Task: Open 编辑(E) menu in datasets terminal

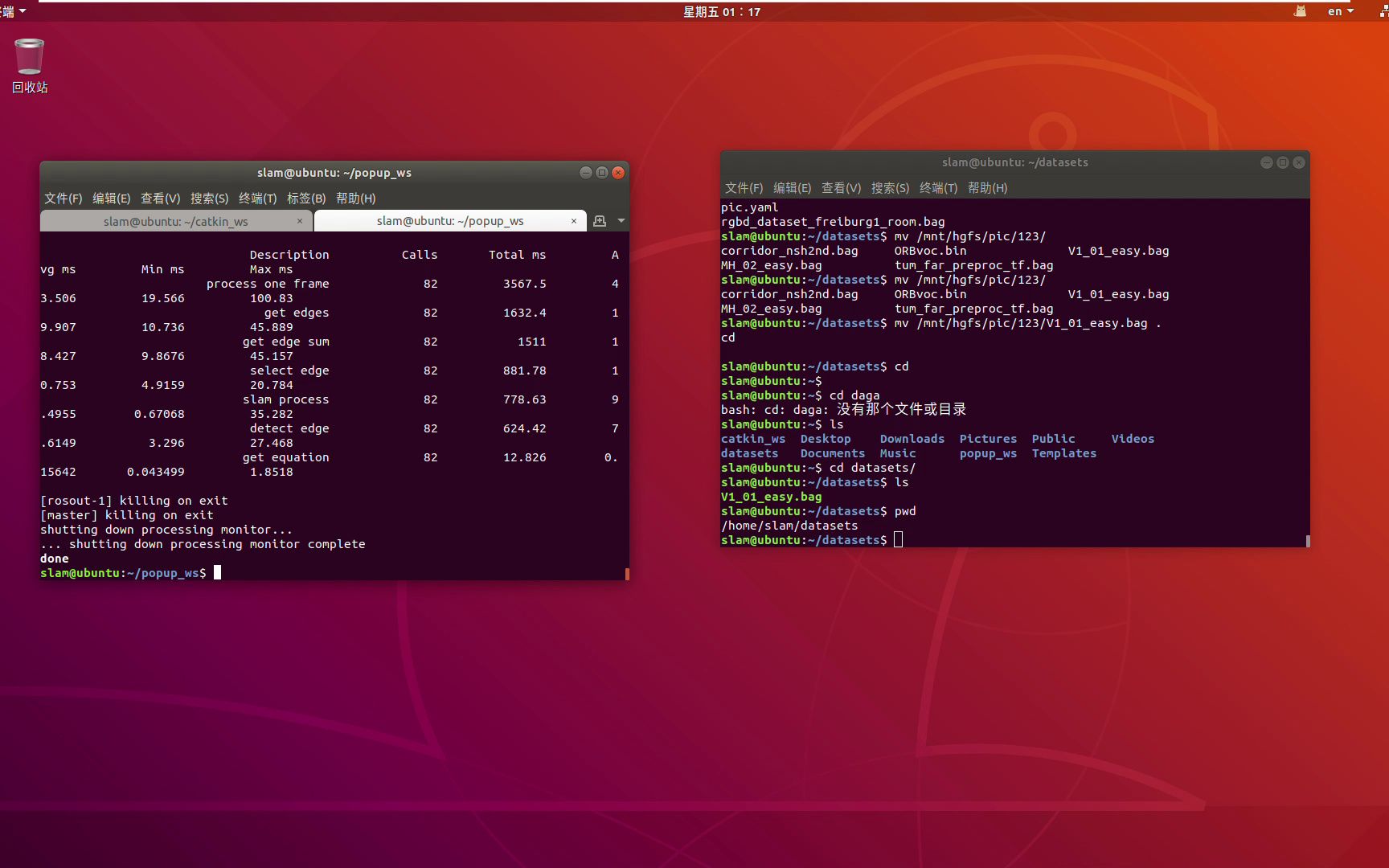Action: 793,188
